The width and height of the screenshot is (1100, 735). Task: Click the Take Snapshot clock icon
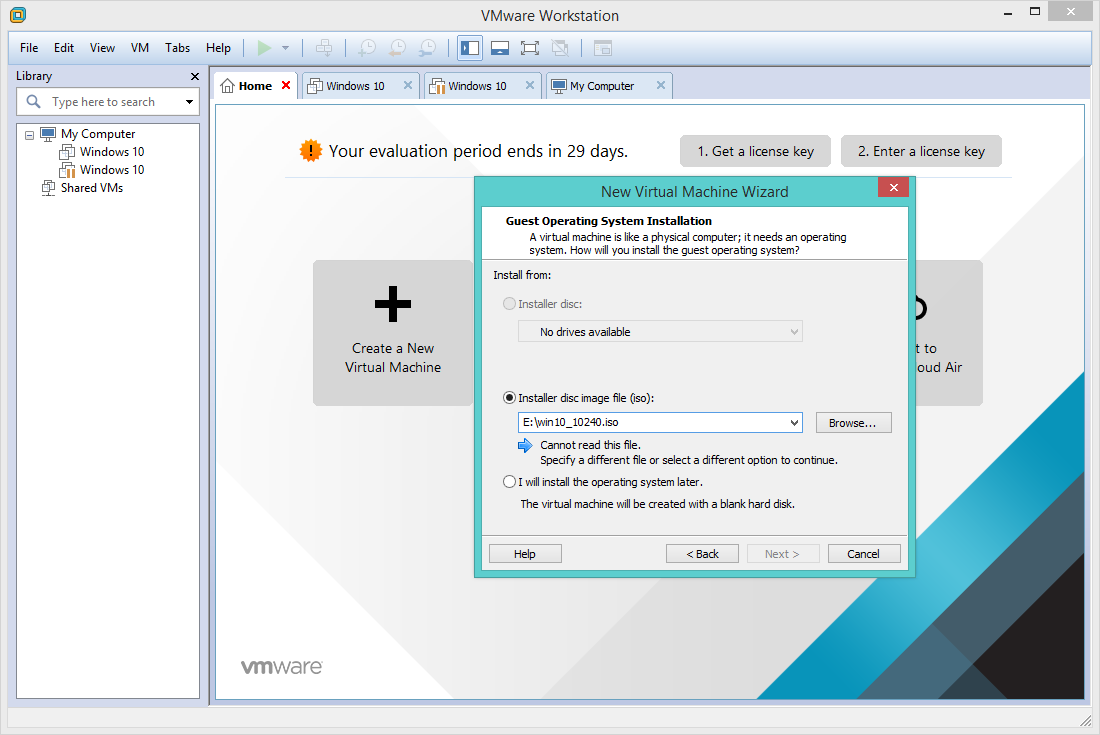(367, 48)
